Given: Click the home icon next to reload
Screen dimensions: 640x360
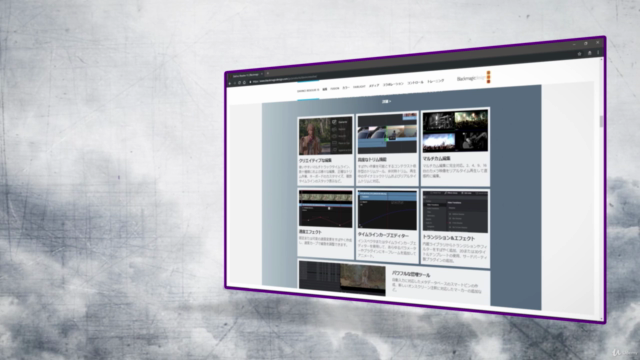Looking at the screenshot, I should pos(244,82).
